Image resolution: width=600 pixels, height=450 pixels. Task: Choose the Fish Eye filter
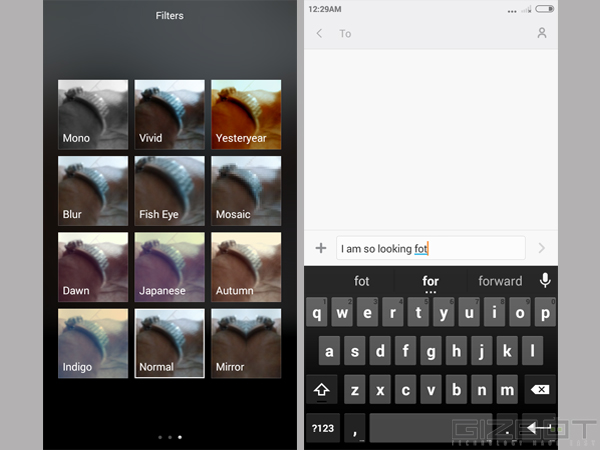pyautogui.click(x=170, y=191)
